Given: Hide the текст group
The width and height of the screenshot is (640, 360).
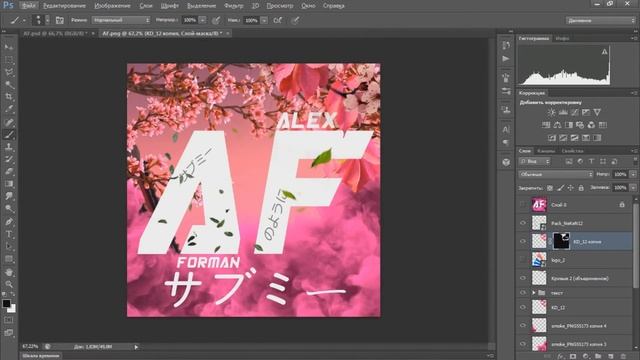Looking at the screenshot, I should point(523,293).
